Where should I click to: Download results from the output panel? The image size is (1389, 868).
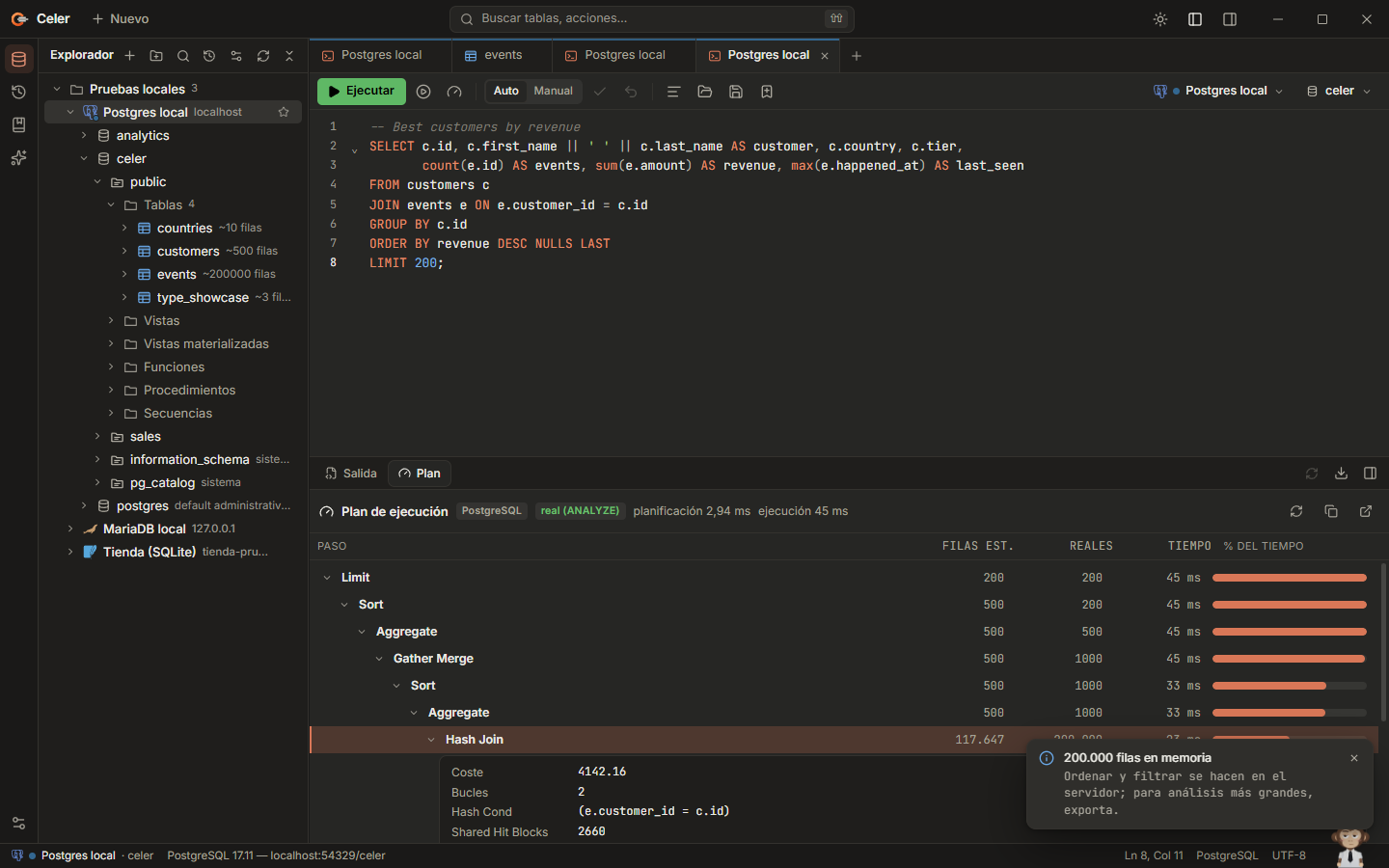click(1341, 474)
